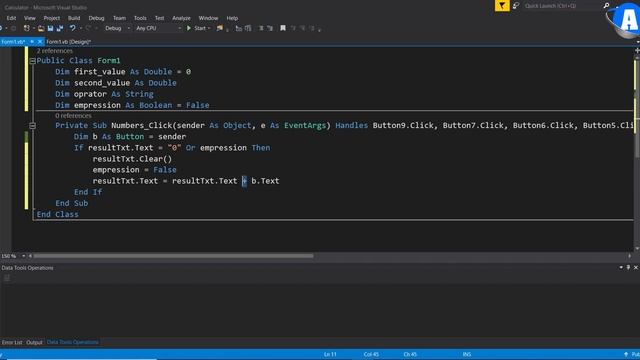Open the Project menu
This screenshot has height=360, width=640.
pos(51,18)
